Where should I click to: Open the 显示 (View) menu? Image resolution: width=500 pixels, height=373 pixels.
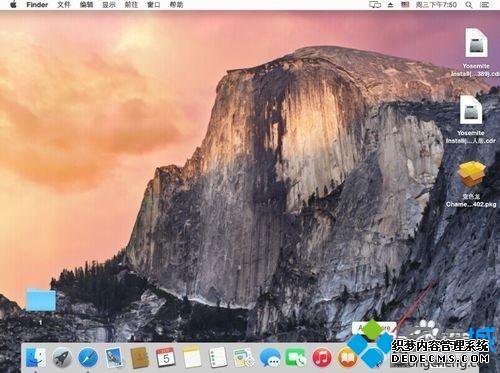pos(109,5)
